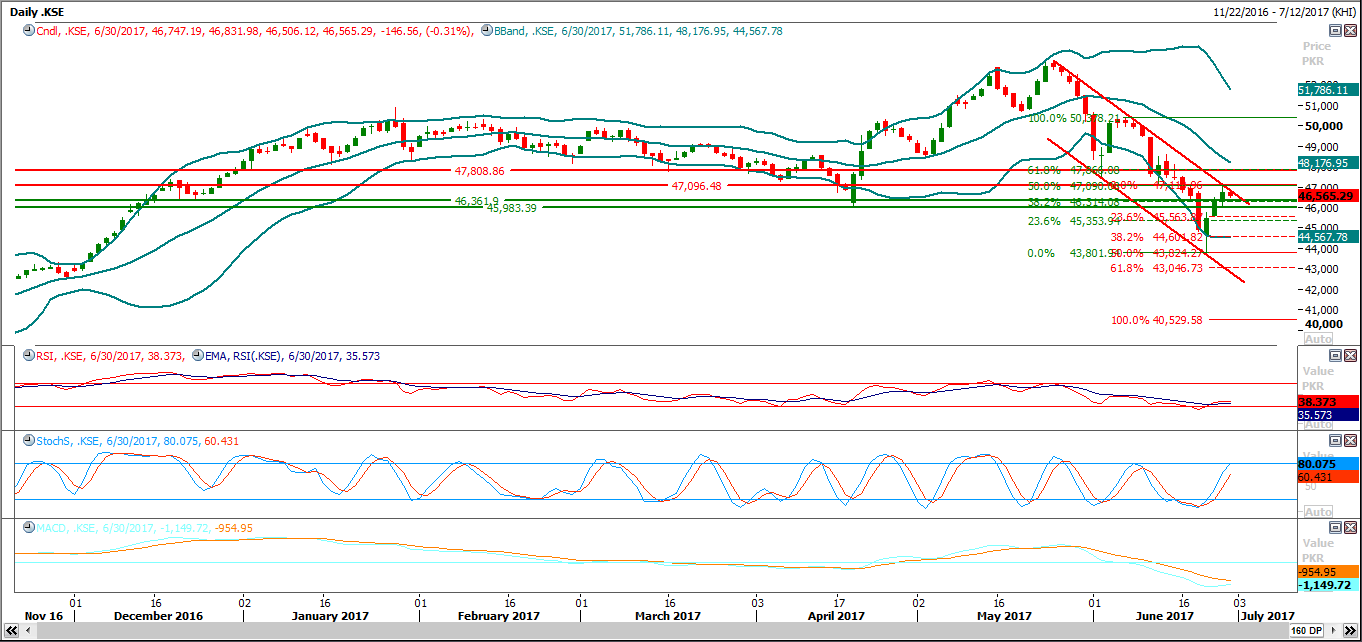1362x642 pixels.
Task: Click the July 2017 time axis label
Action: click(1268, 616)
